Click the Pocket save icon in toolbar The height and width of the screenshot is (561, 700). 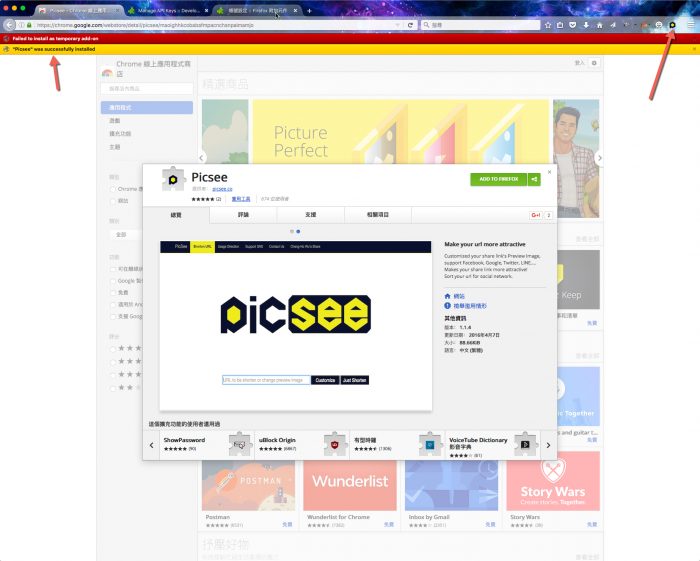[573, 25]
